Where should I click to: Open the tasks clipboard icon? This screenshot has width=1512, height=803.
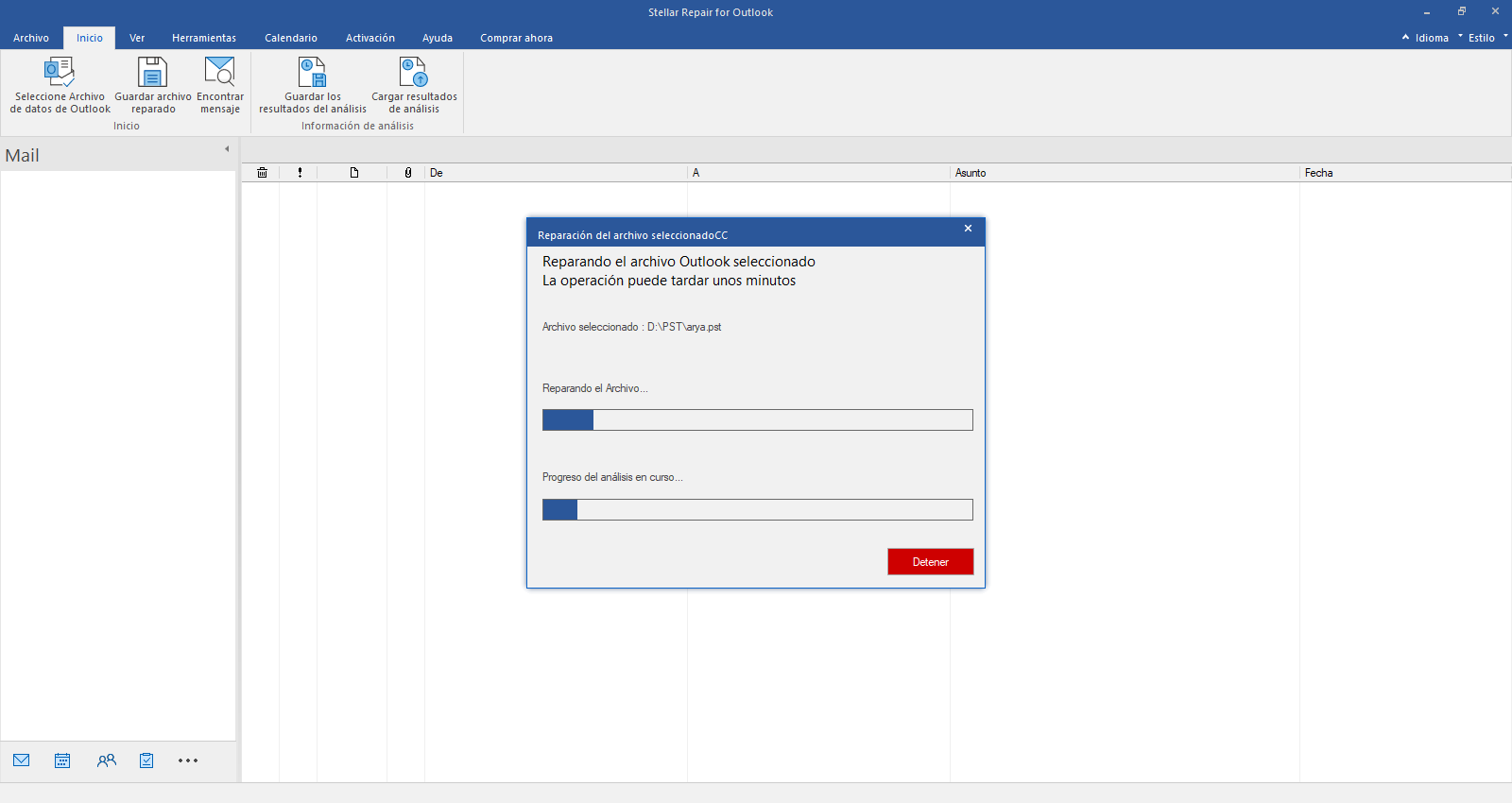point(146,760)
